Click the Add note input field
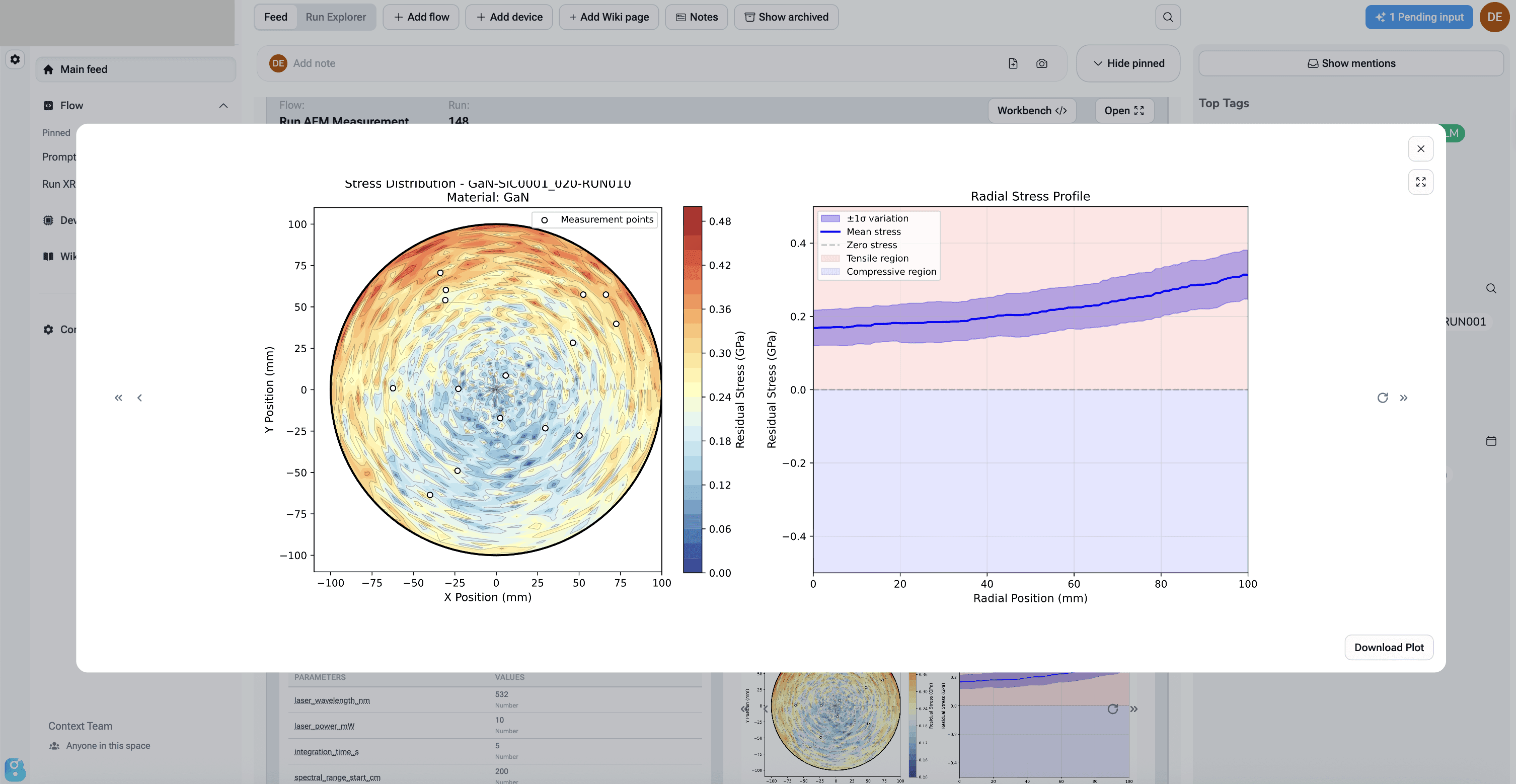Viewport: 1516px width, 784px height. coord(588,63)
